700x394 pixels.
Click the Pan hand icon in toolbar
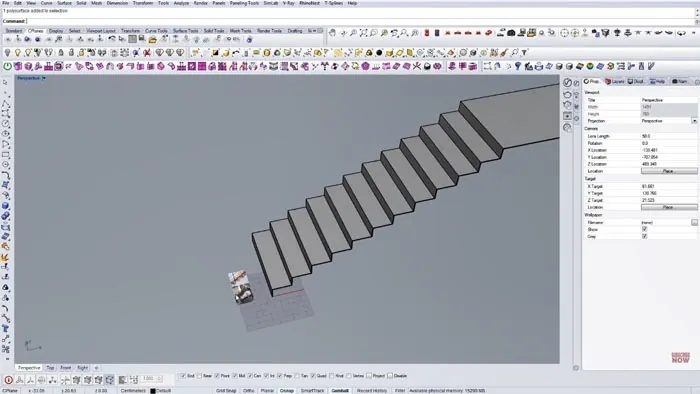click(x=332, y=33)
